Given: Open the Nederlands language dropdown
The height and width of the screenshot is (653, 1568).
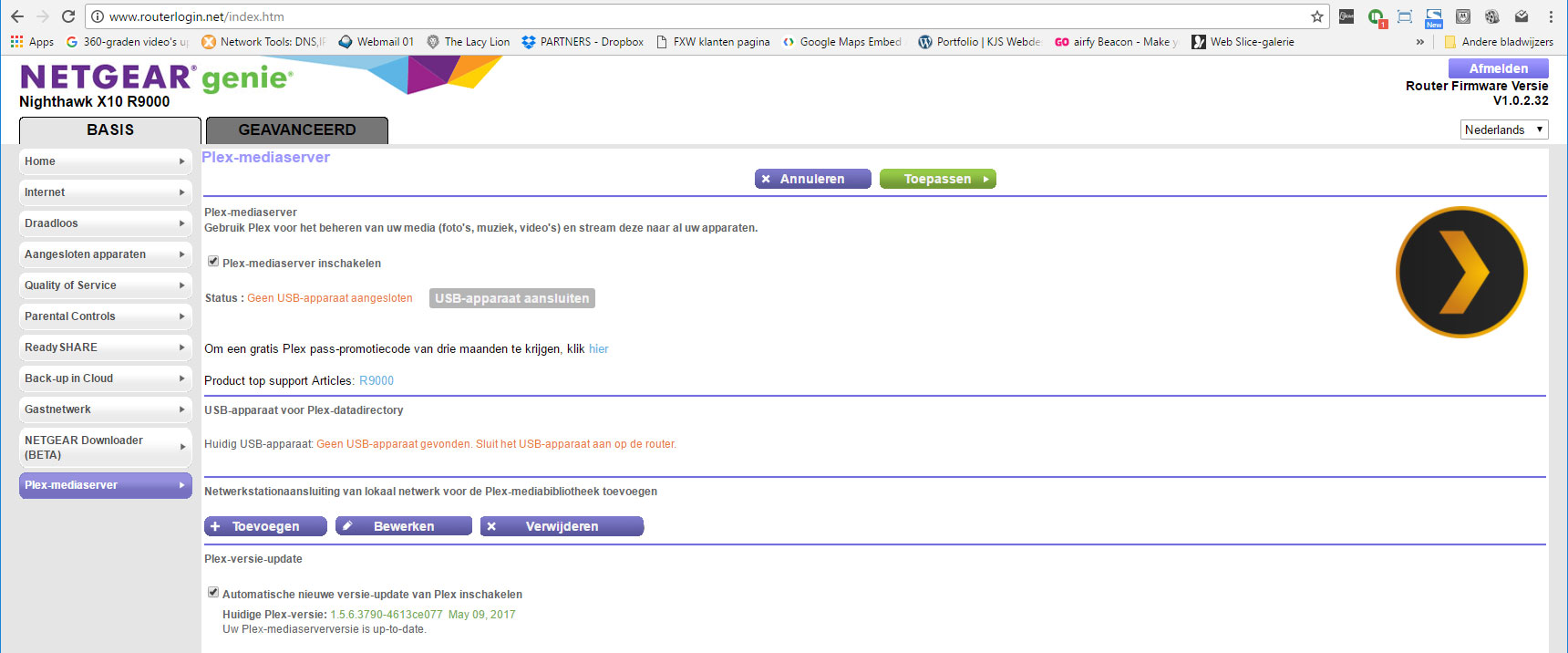Looking at the screenshot, I should pyautogui.click(x=1504, y=130).
